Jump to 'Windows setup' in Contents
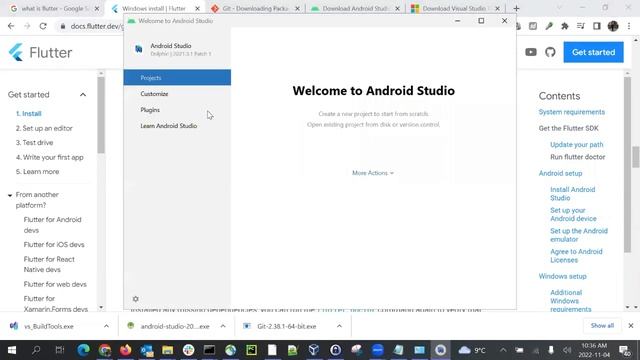 click(562, 276)
